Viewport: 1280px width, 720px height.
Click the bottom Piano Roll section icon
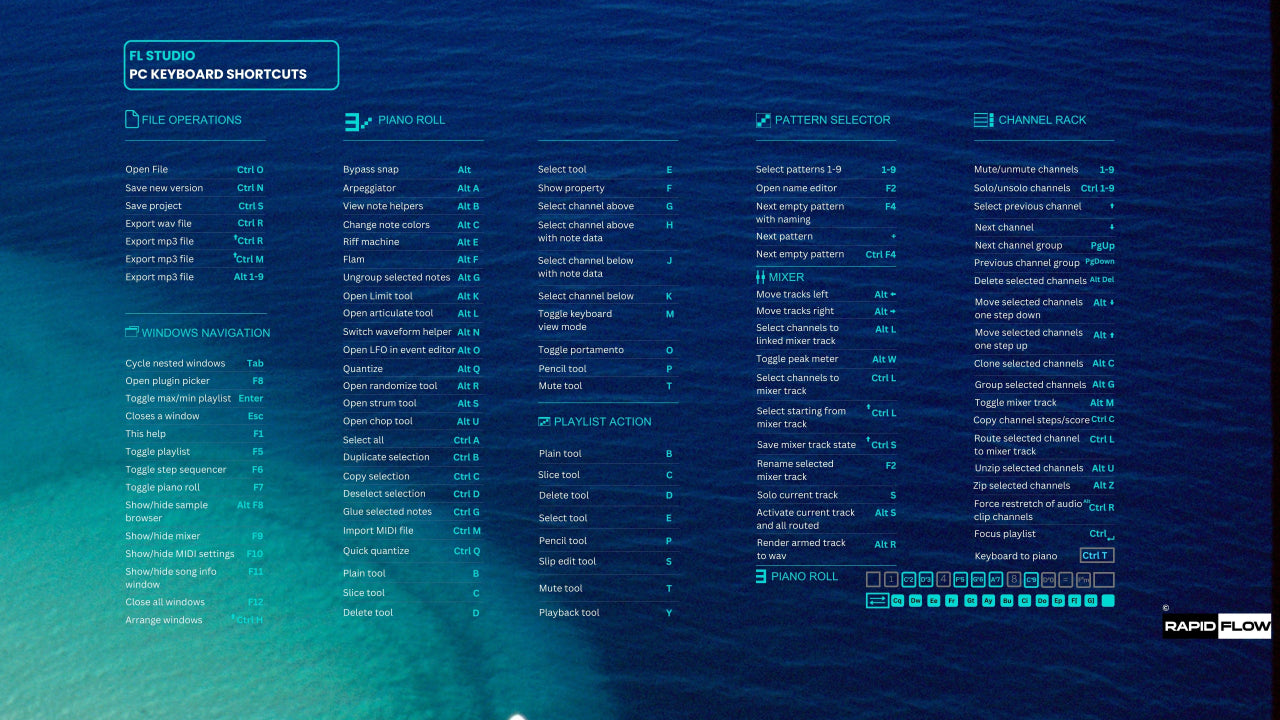760,576
